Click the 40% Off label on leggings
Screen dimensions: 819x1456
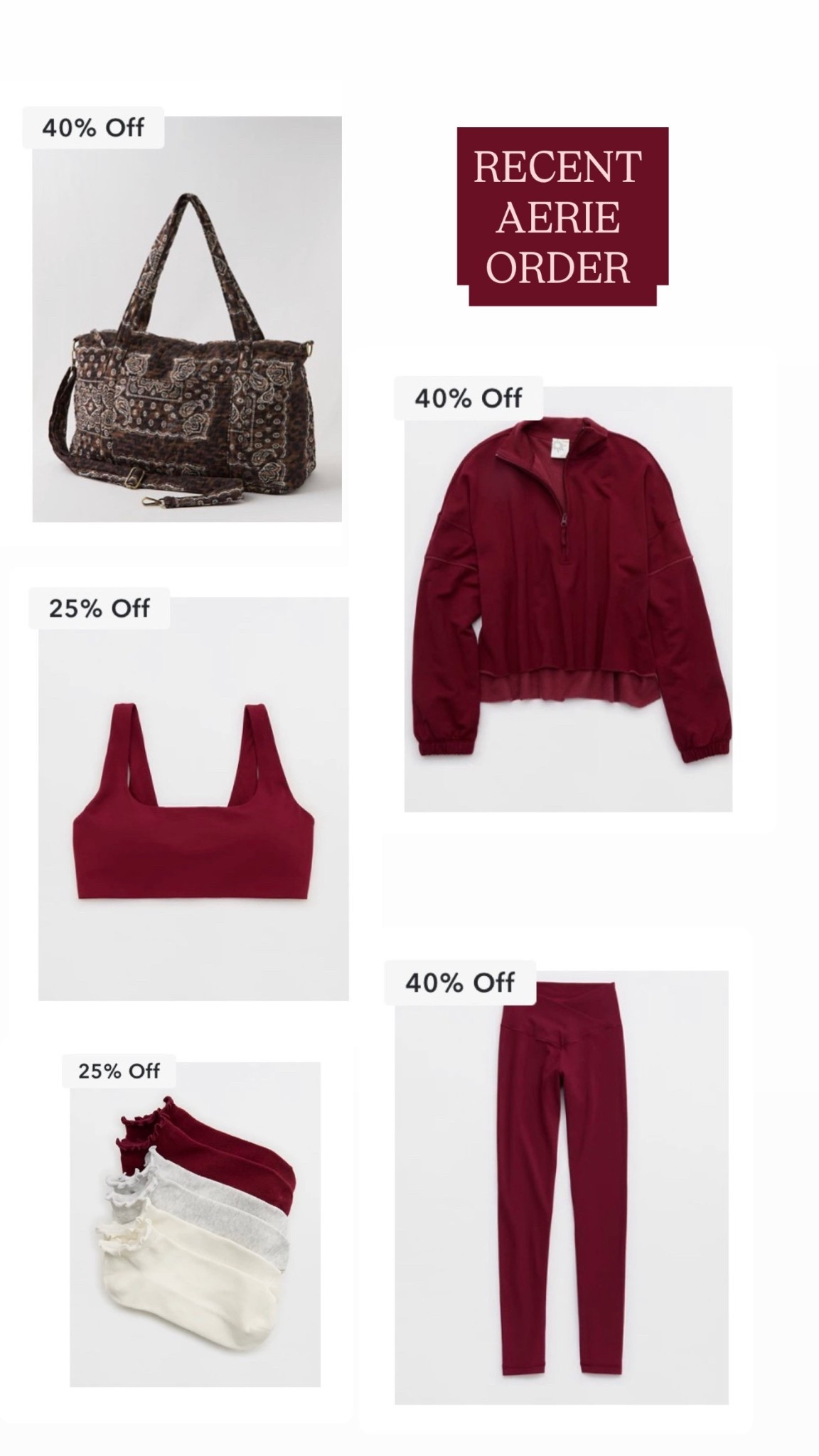(460, 983)
